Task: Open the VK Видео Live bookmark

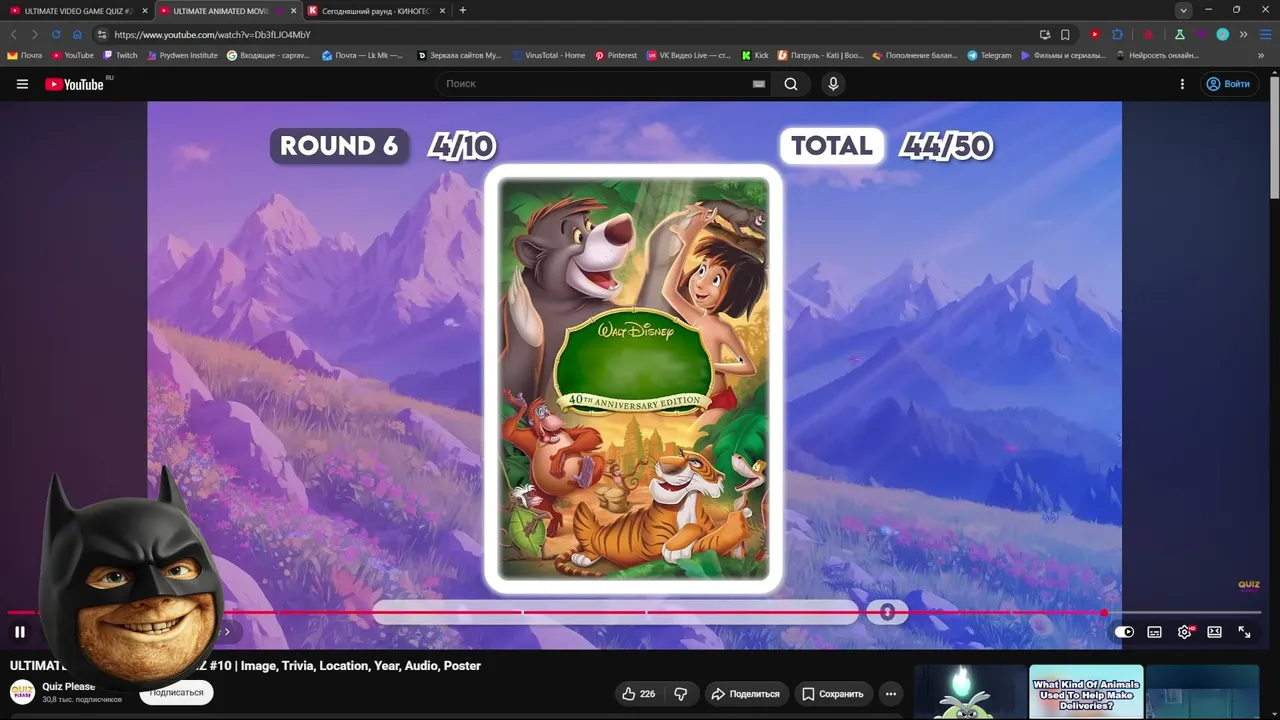Action: click(690, 56)
